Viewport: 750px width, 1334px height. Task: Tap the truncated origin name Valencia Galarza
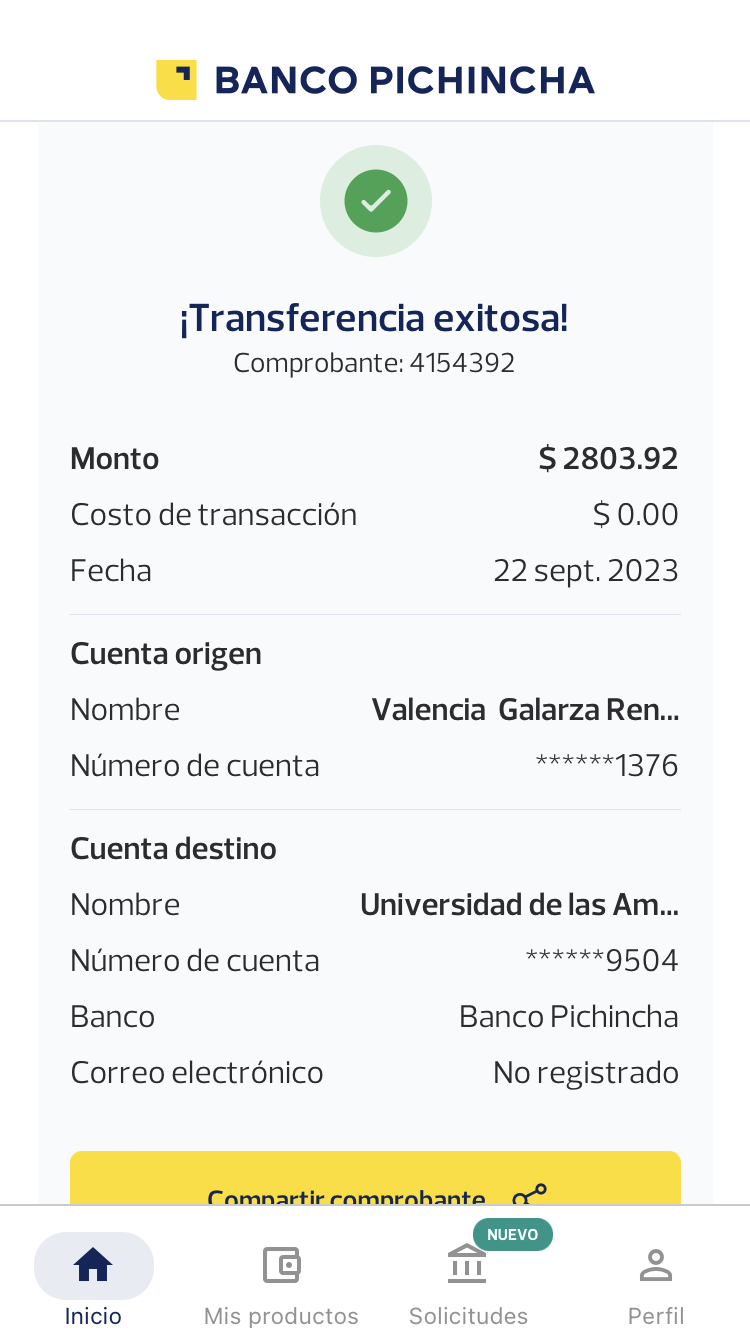pyautogui.click(x=525, y=710)
